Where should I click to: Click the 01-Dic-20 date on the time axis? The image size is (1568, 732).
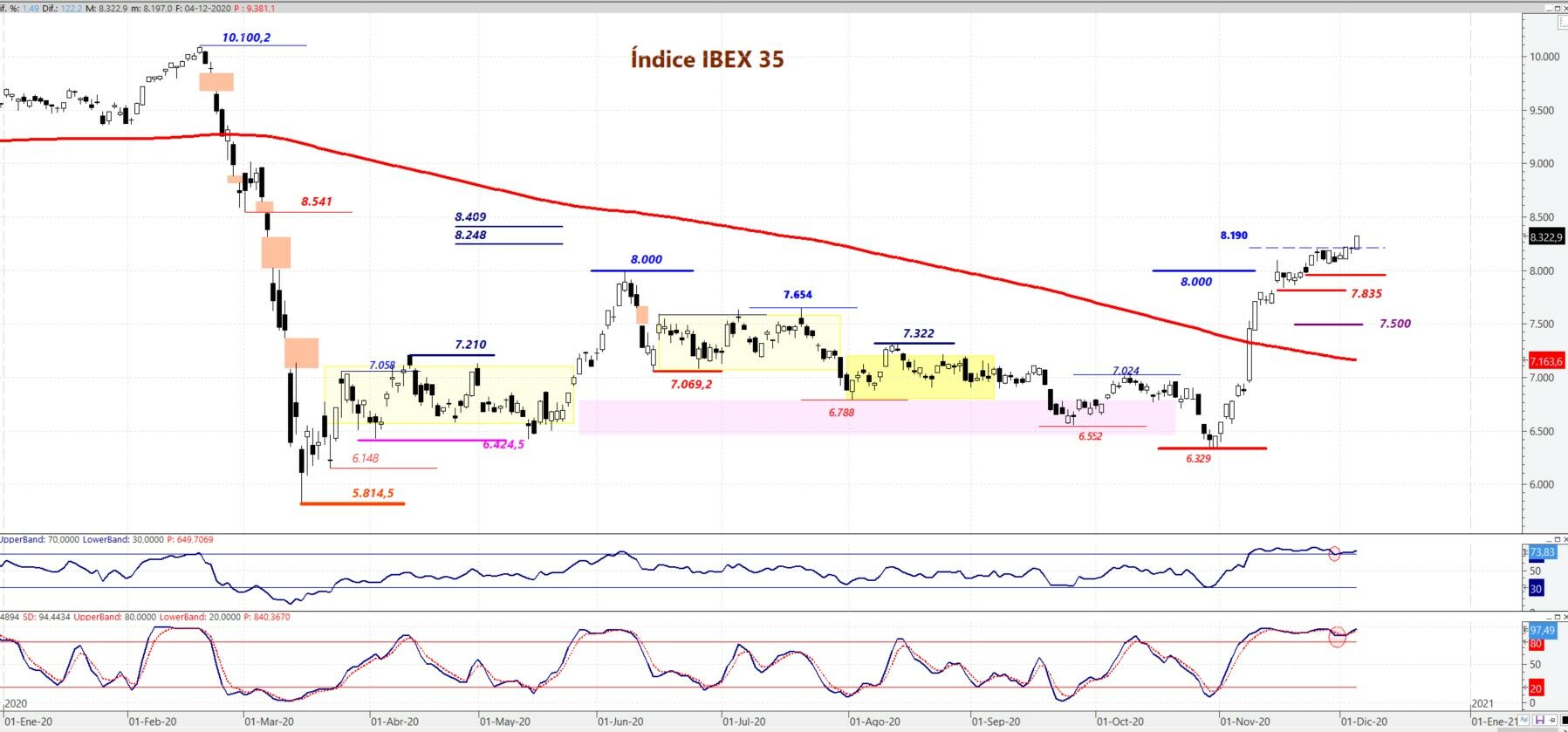[x=1364, y=722]
